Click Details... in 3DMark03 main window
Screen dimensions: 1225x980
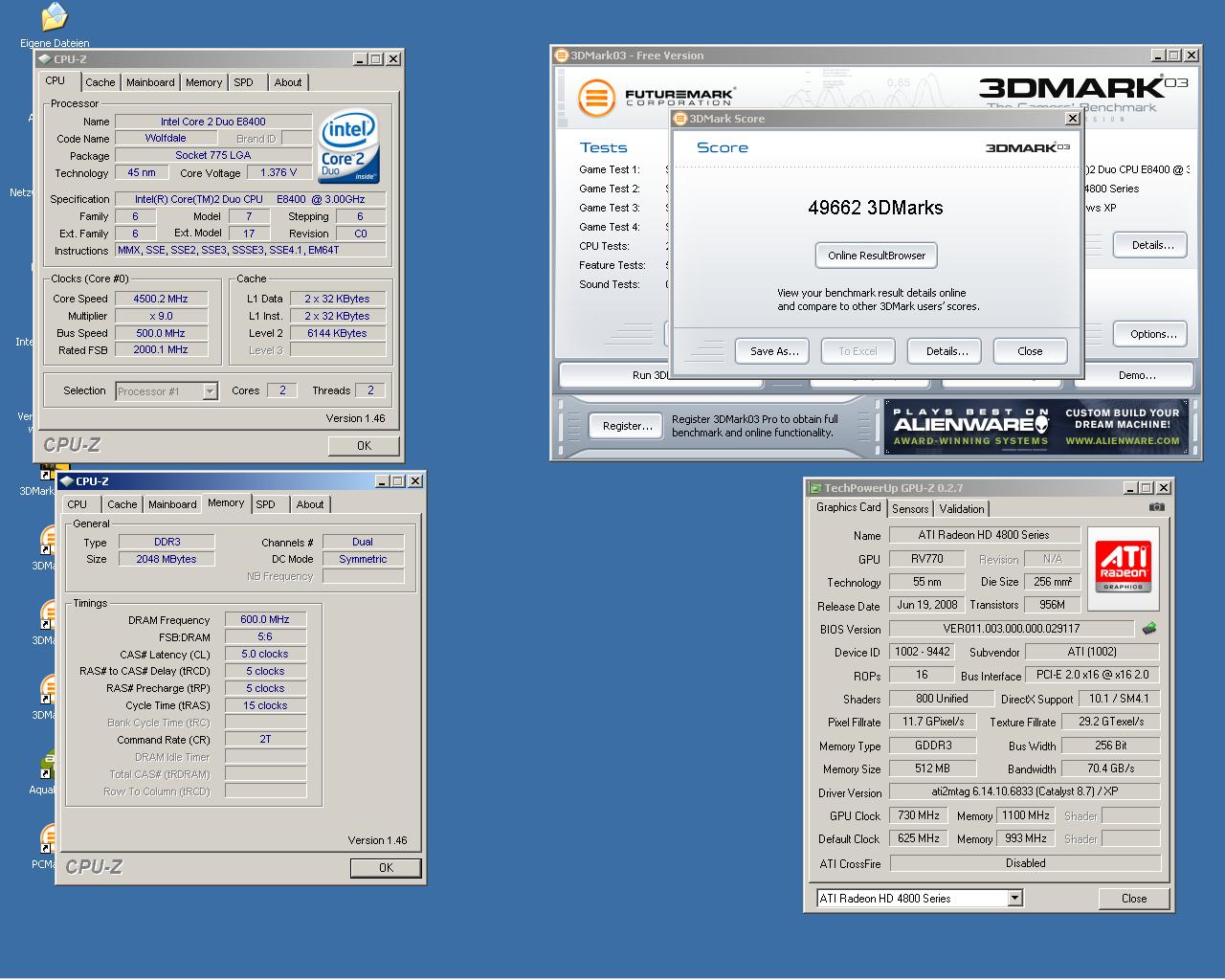(1151, 245)
